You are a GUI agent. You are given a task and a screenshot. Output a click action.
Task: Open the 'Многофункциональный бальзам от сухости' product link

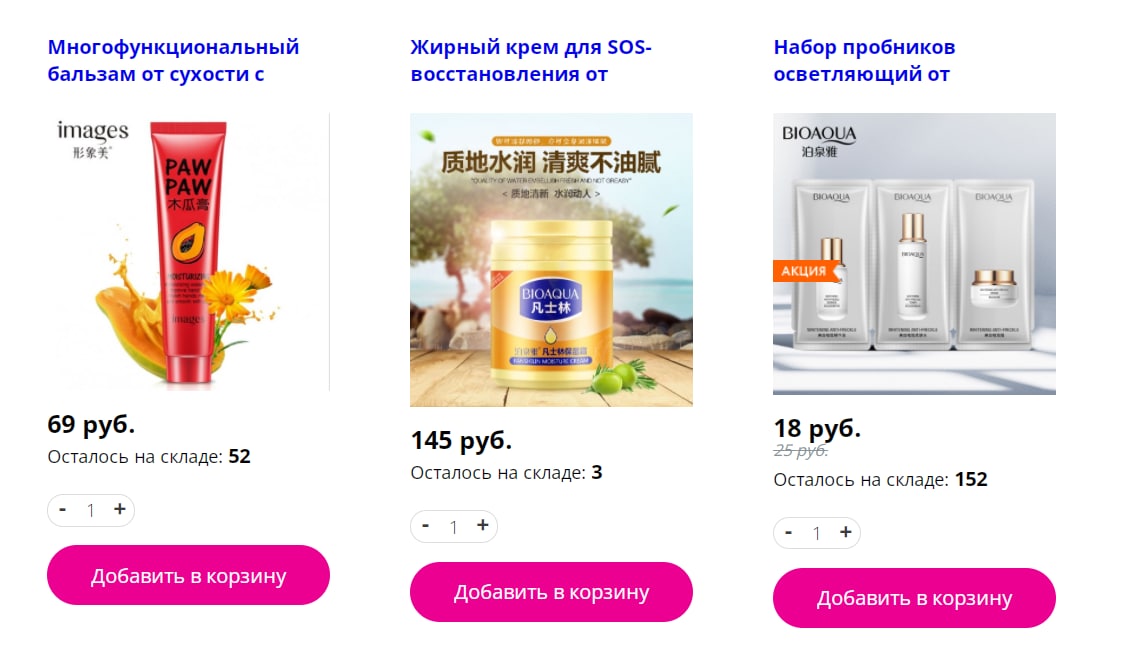point(173,60)
